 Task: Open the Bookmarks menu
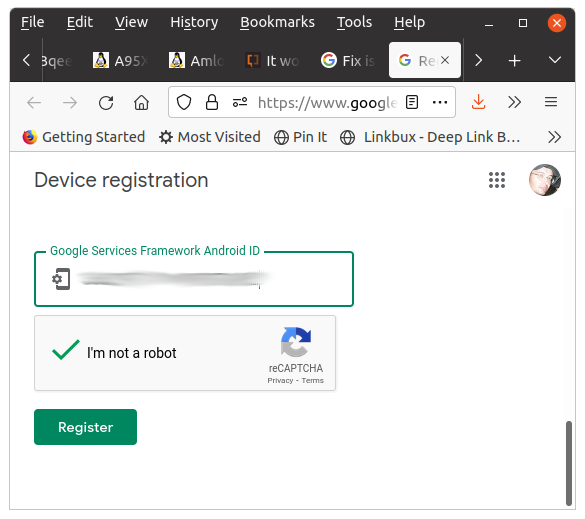[x=277, y=22]
